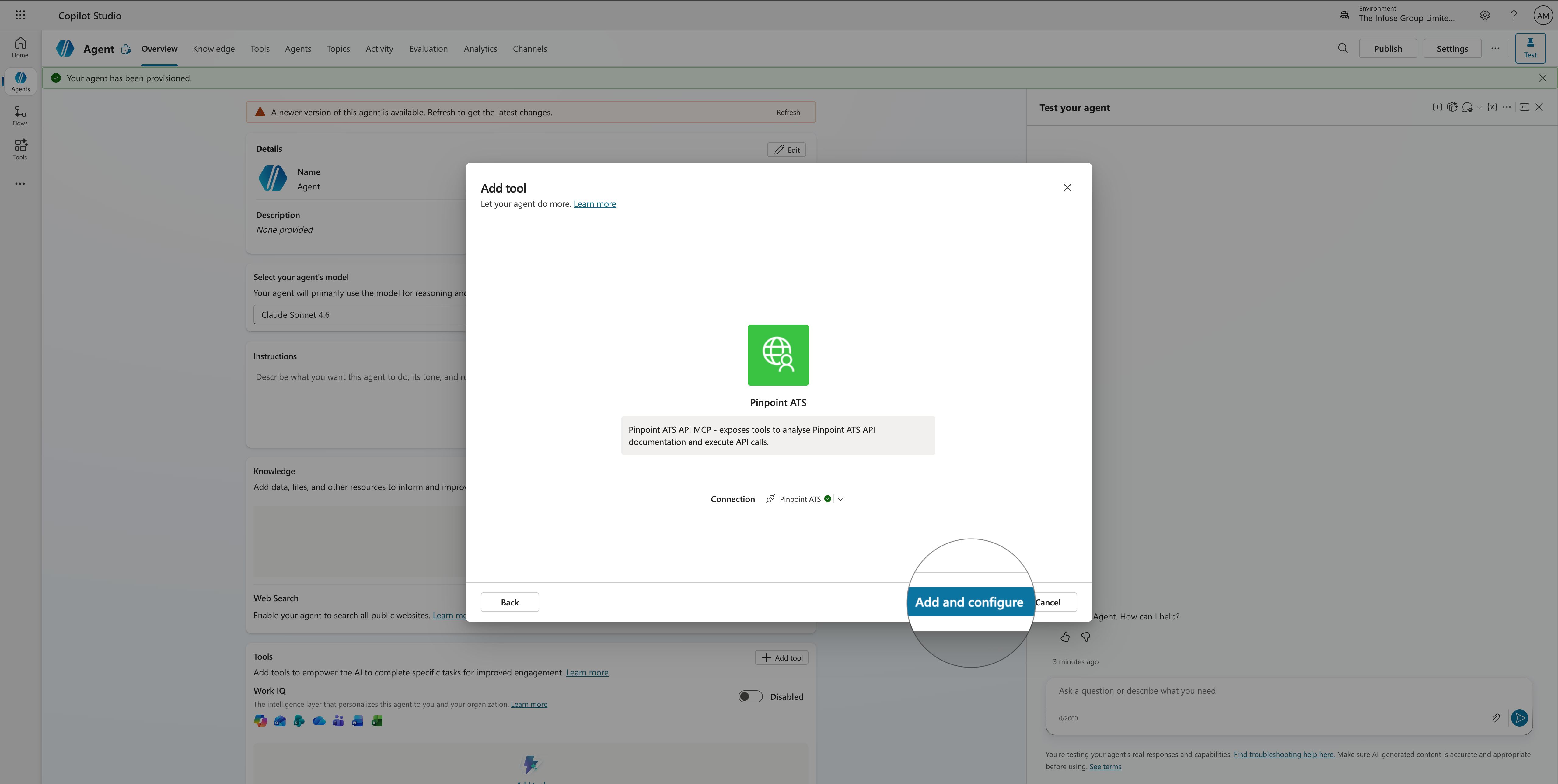Image resolution: width=1558 pixels, height=784 pixels.
Task: Click the Pinpoint ATS green globe icon
Action: pyautogui.click(x=778, y=355)
